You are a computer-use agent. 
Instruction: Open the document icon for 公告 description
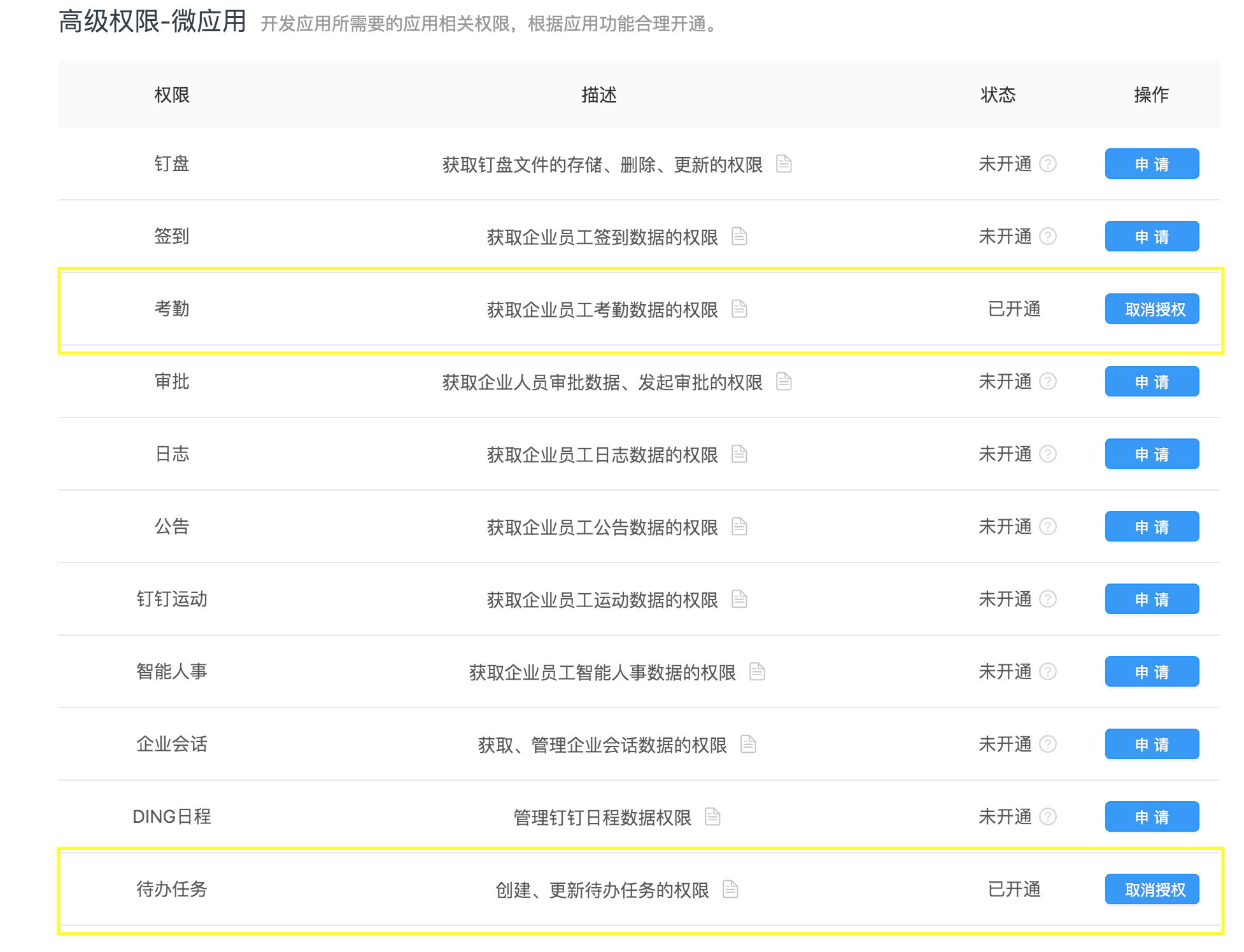pyautogui.click(x=739, y=527)
